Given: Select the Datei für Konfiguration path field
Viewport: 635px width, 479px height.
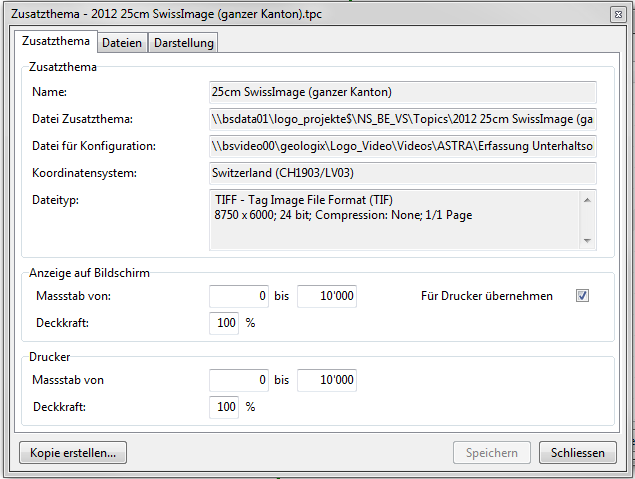Looking at the screenshot, I should (402, 146).
